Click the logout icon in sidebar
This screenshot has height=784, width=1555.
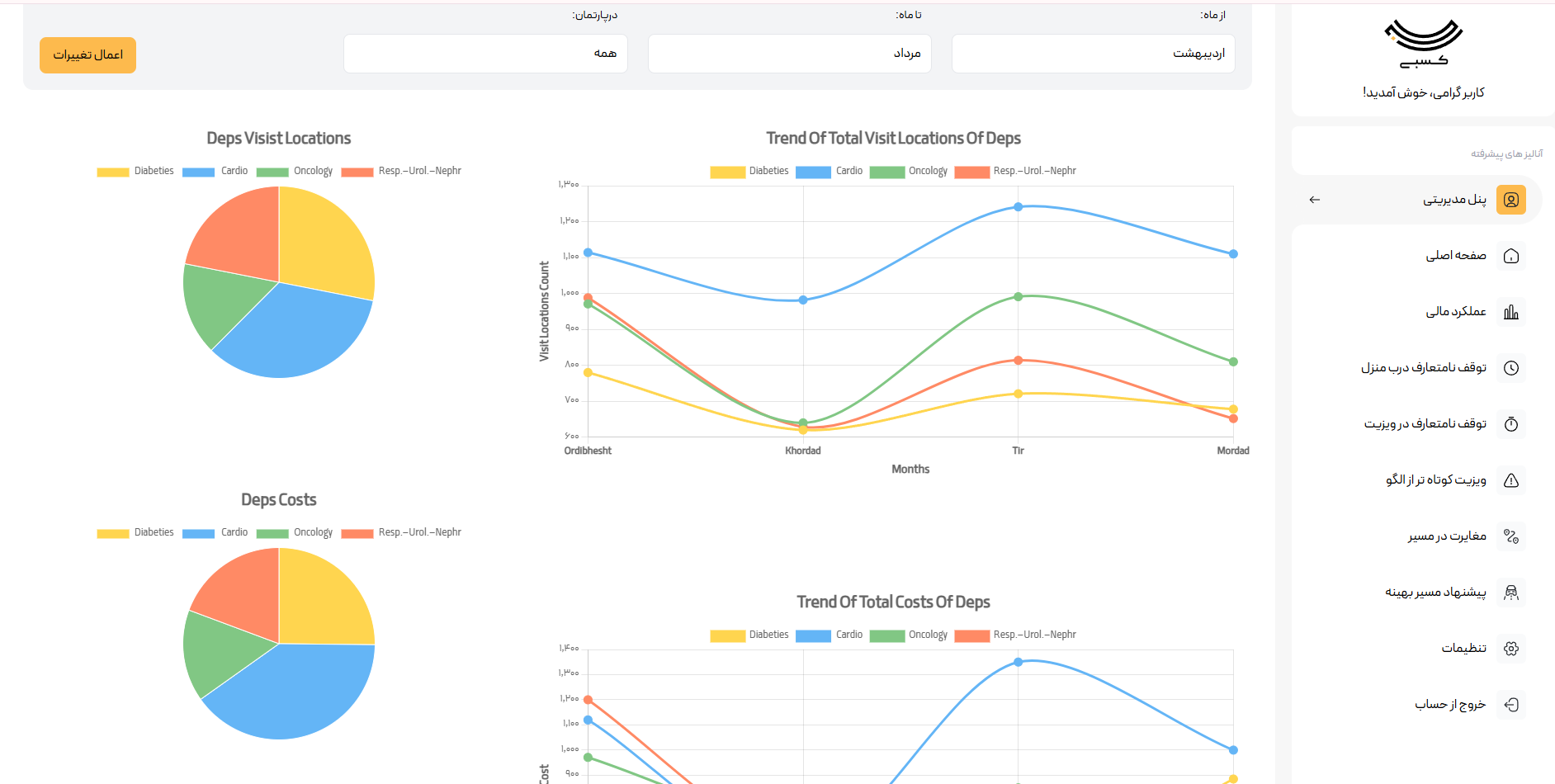1510,705
